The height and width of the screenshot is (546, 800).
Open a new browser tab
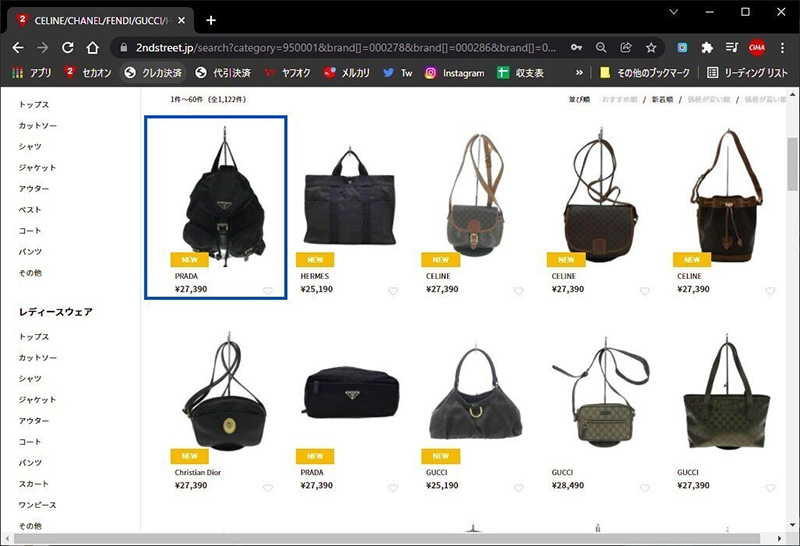click(211, 20)
